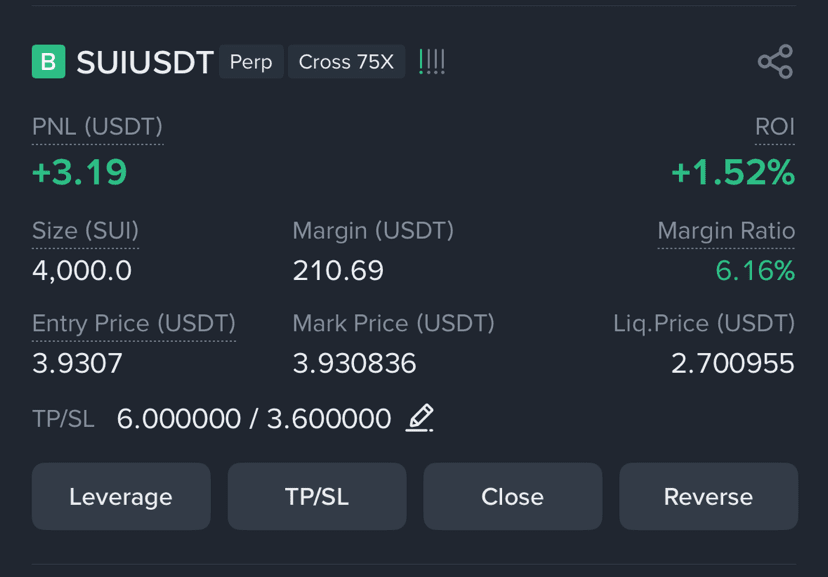Tap the Mark Price value 3.930836

coord(354,363)
